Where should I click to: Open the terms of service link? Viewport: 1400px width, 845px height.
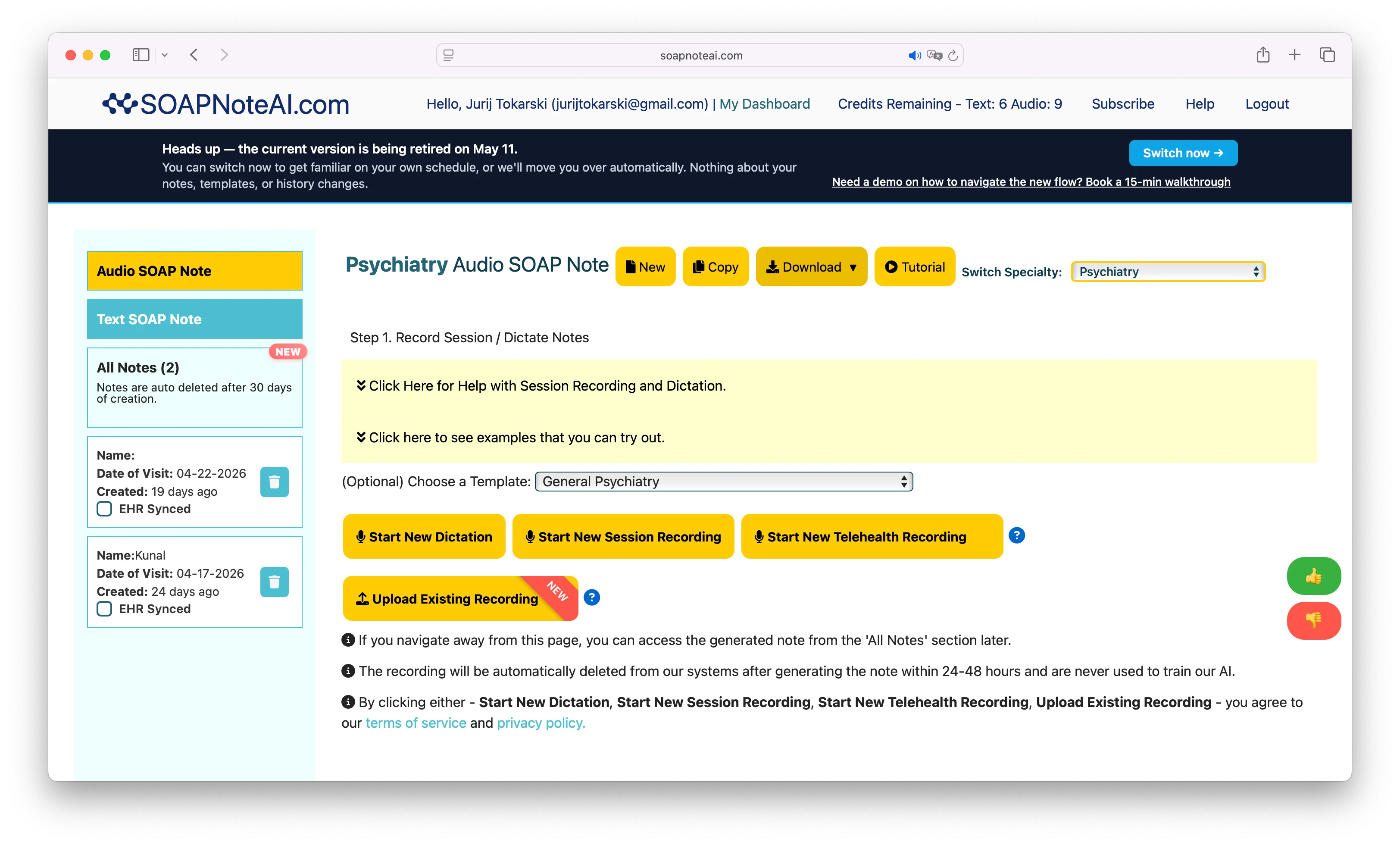(x=416, y=723)
